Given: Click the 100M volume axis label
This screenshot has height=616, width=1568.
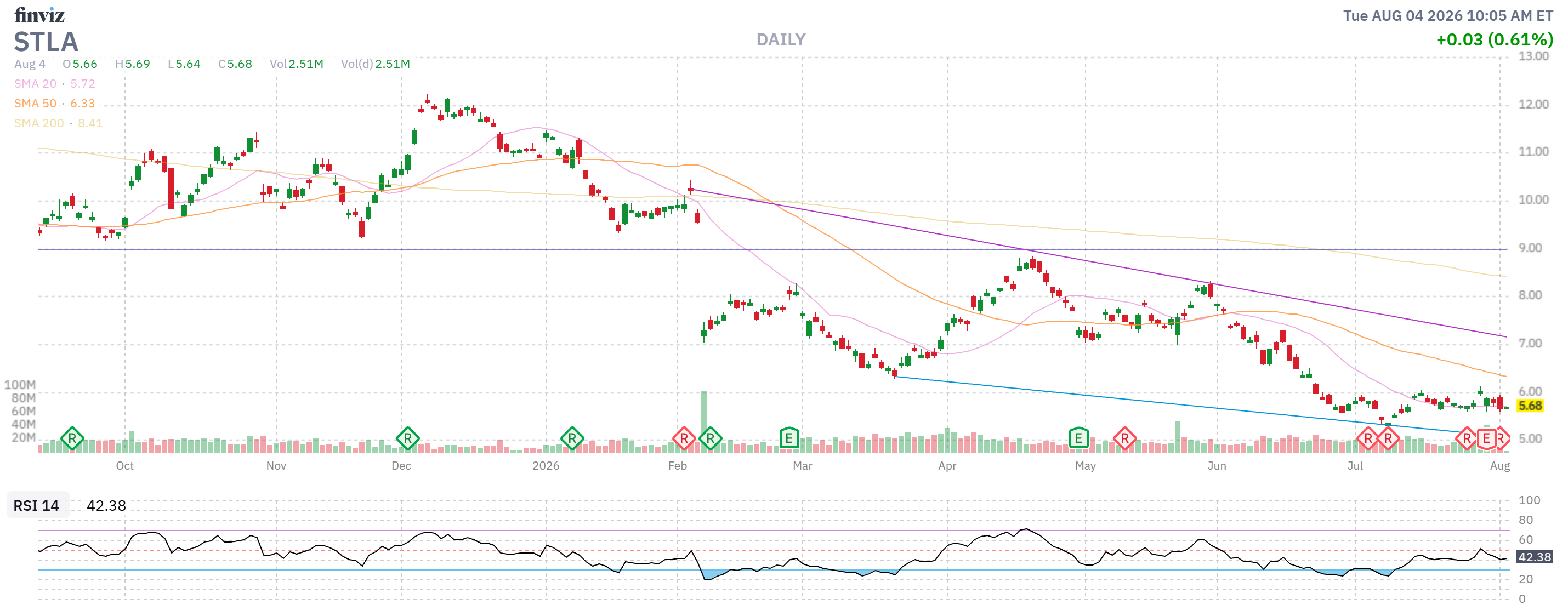Looking at the screenshot, I should click(20, 385).
